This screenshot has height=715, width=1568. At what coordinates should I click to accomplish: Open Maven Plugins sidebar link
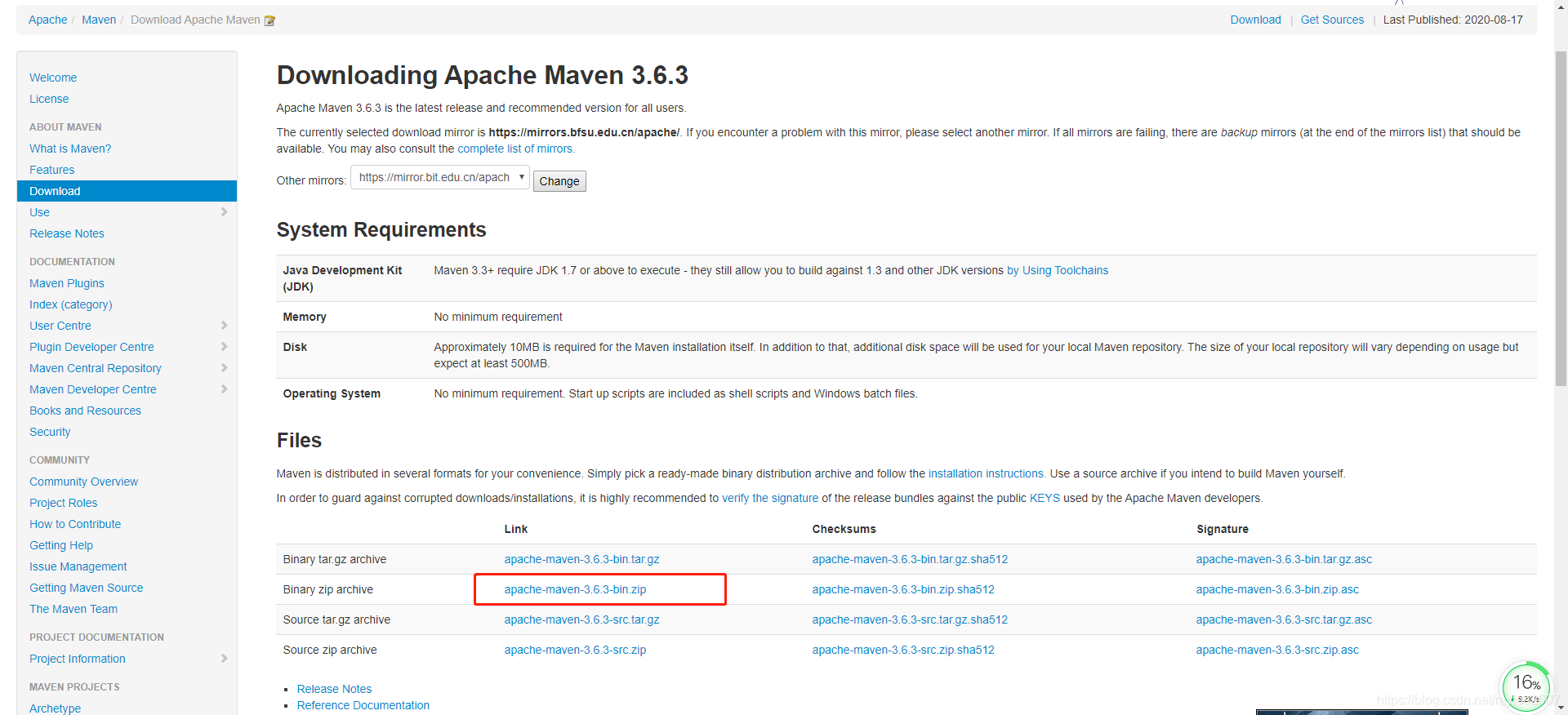67,283
